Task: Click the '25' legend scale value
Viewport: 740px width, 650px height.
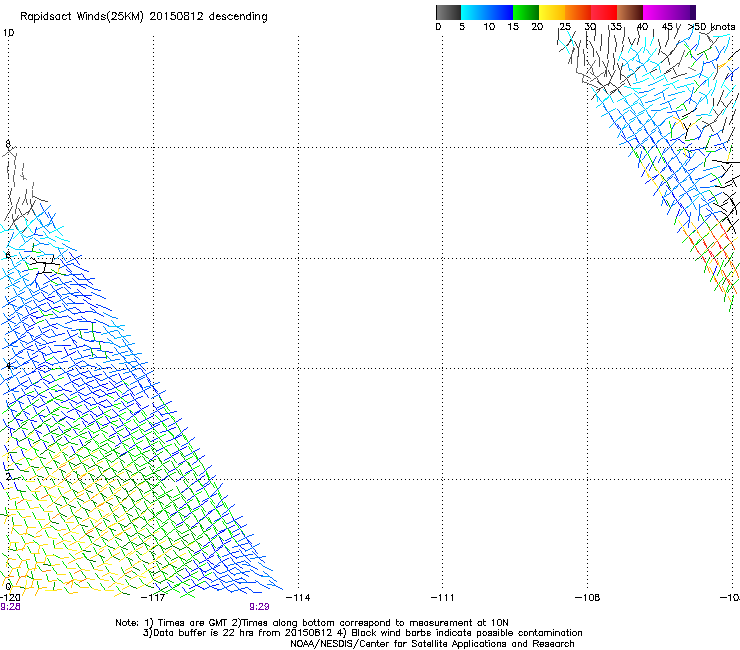Action: coord(565,27)
